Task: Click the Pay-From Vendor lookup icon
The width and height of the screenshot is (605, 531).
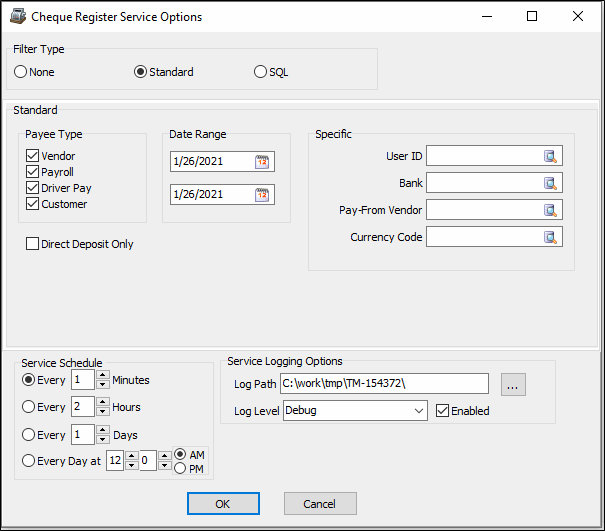Action: pyautogui.click(x=551, y=210)
